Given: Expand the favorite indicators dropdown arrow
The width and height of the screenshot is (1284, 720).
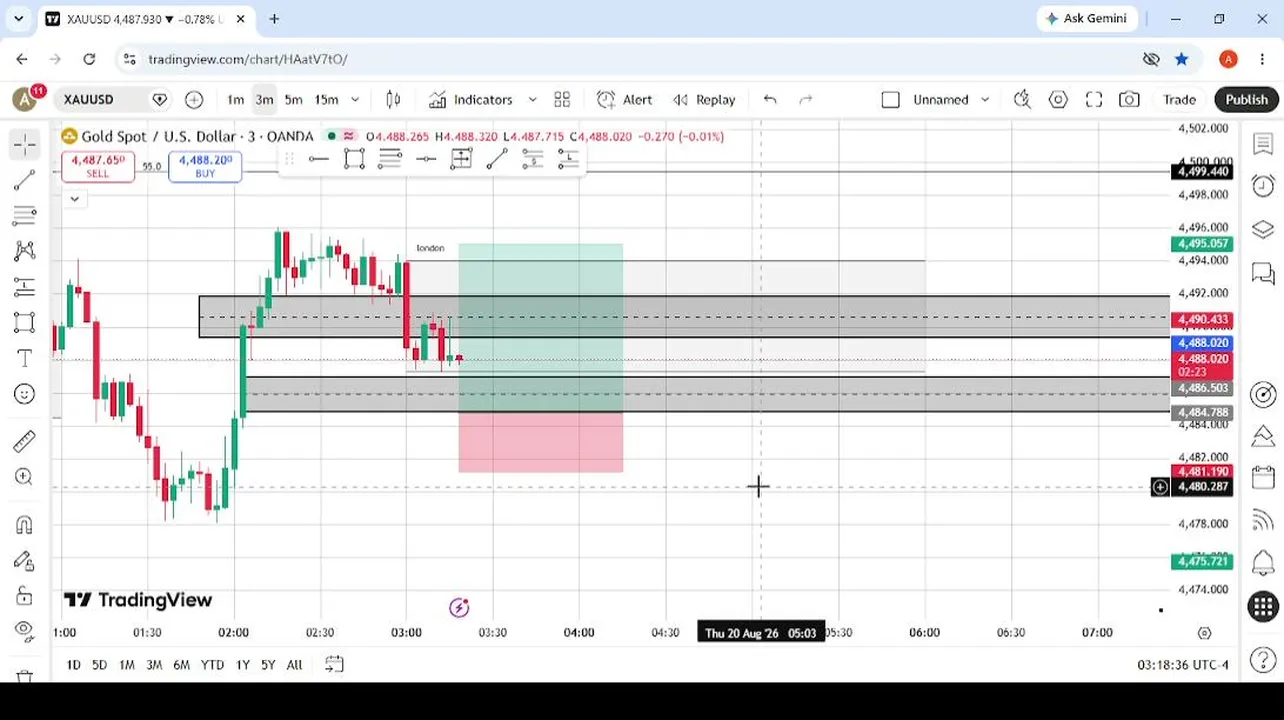Looking at the screenshot, I should click(532, 99).
